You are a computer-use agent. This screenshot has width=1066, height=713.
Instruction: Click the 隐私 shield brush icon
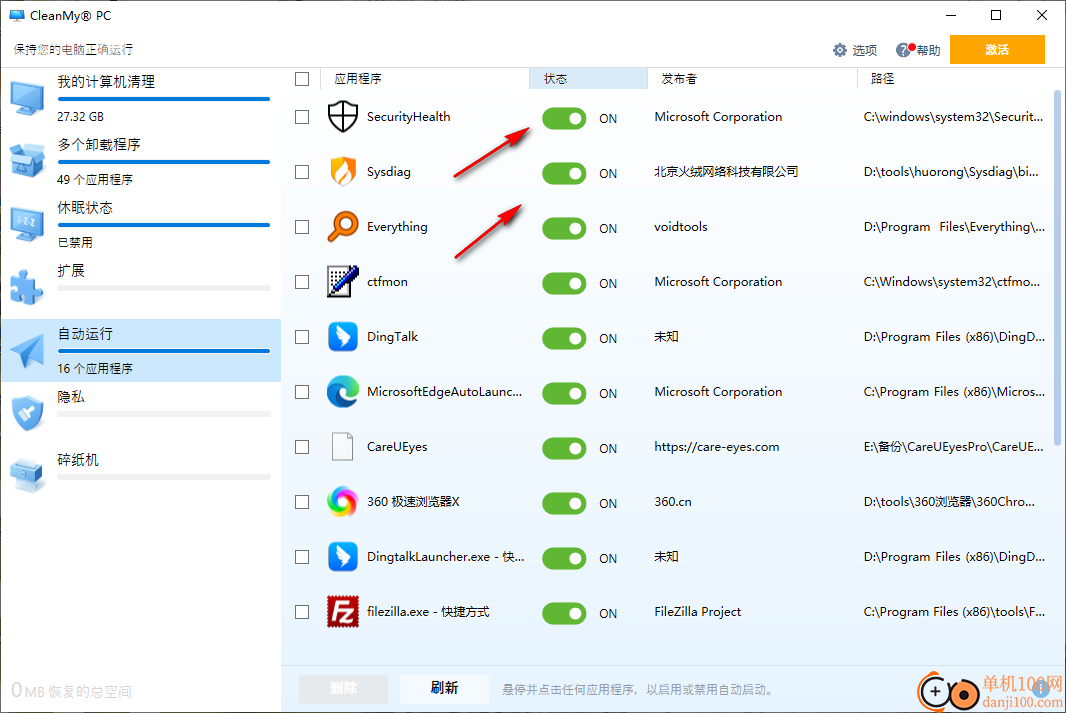27,413
